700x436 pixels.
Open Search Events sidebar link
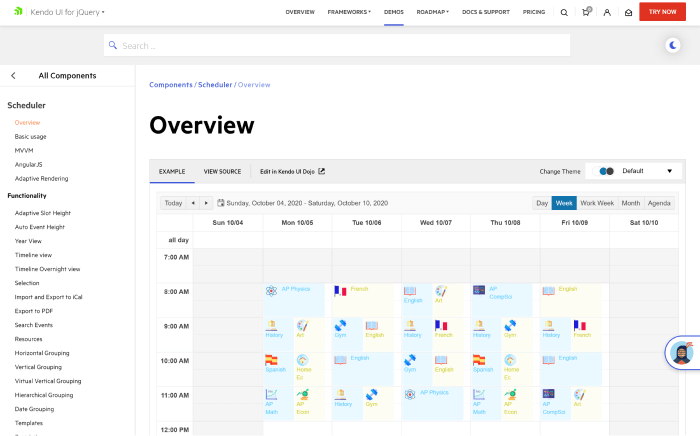pos(33,325)
